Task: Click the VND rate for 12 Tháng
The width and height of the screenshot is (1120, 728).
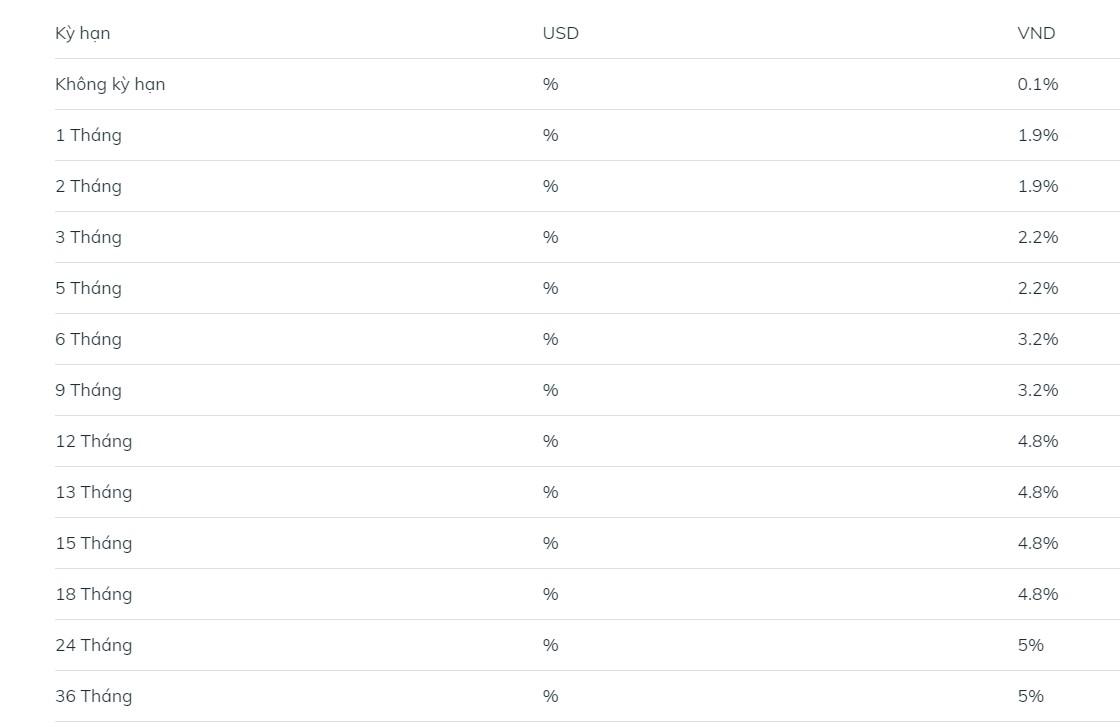Action: coord(1038,441)
